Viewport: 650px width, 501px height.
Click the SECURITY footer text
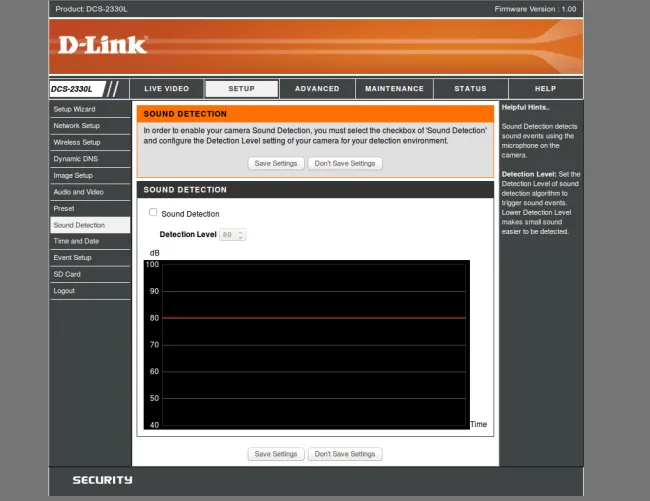[x=102, y=480]
